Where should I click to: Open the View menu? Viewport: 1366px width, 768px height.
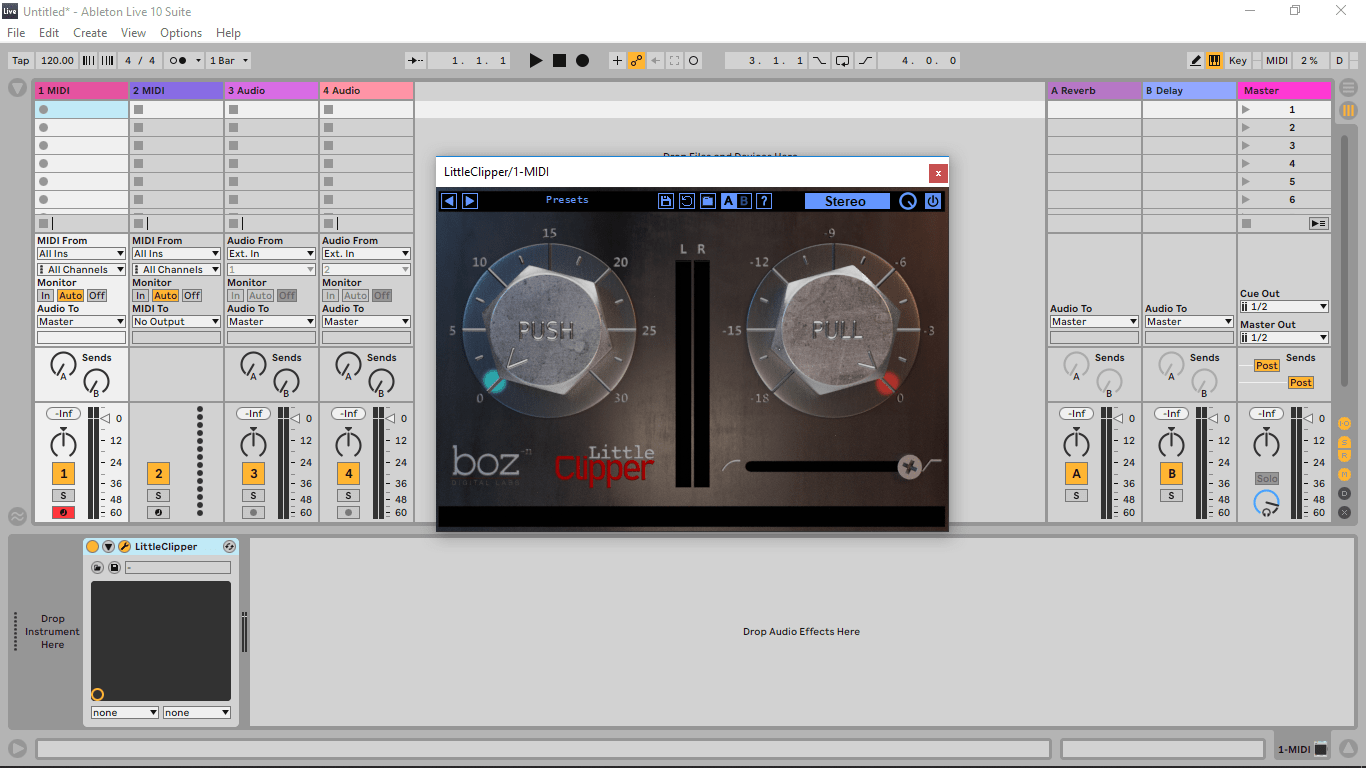tap(133, 33)
